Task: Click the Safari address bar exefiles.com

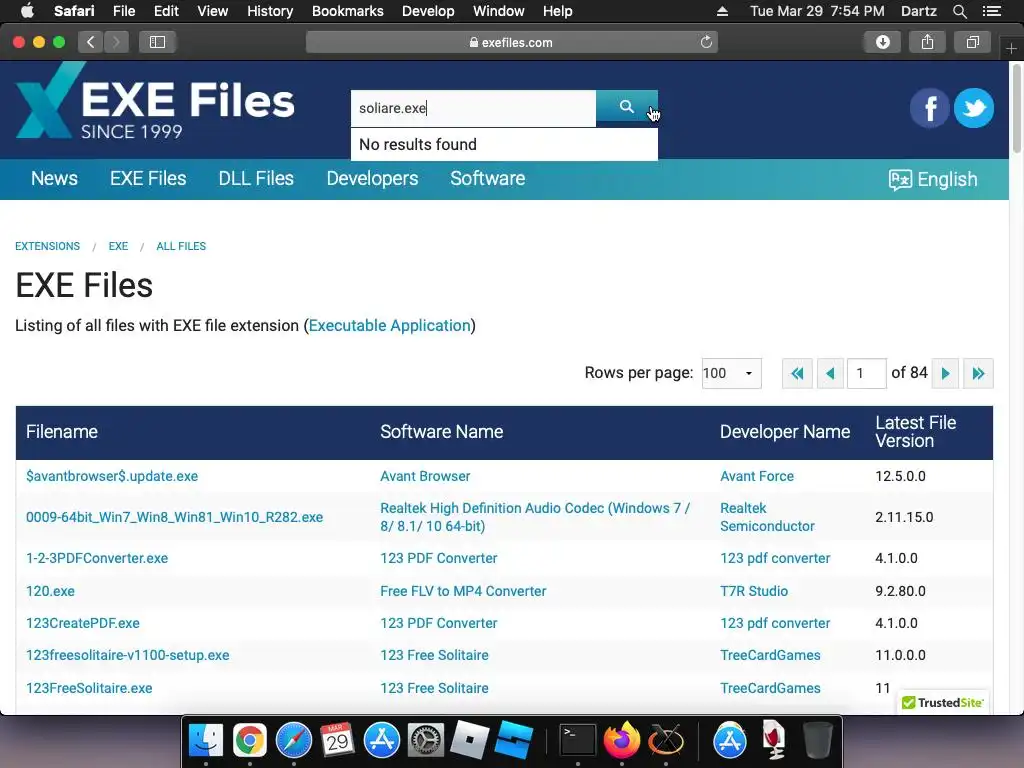Action: pos(511,42)
